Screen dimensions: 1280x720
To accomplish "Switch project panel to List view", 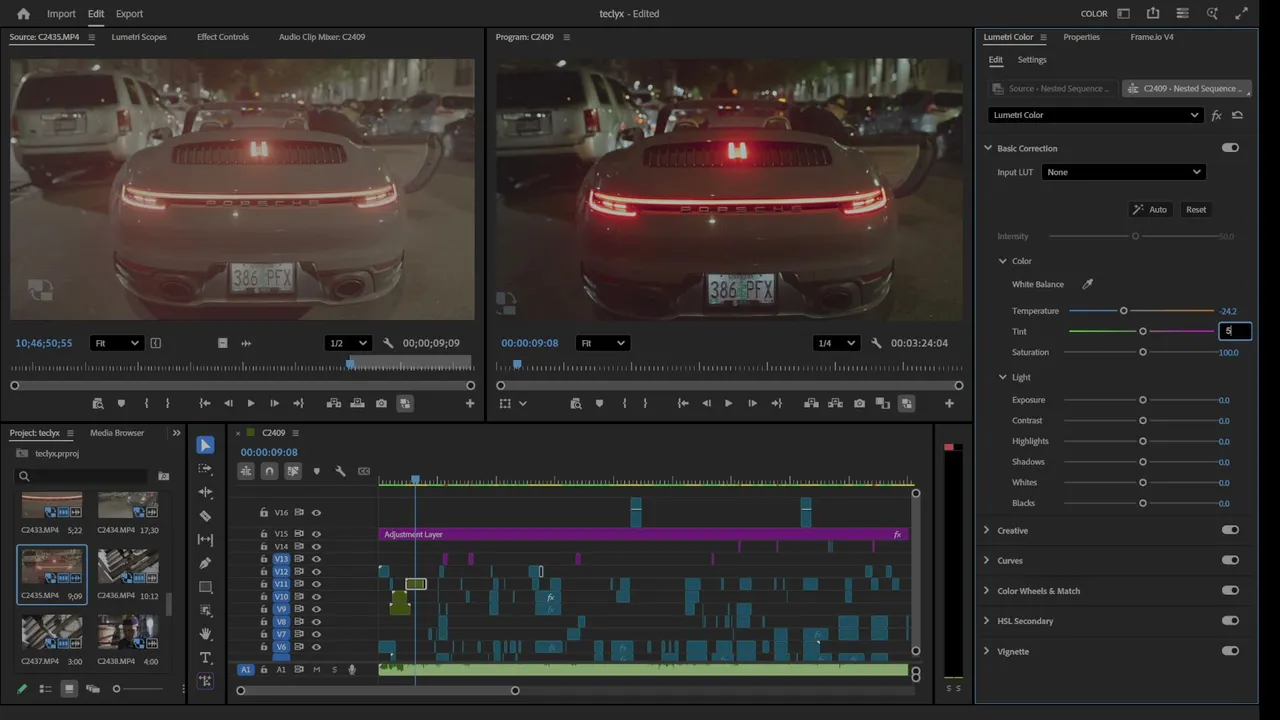I will 45,688.
